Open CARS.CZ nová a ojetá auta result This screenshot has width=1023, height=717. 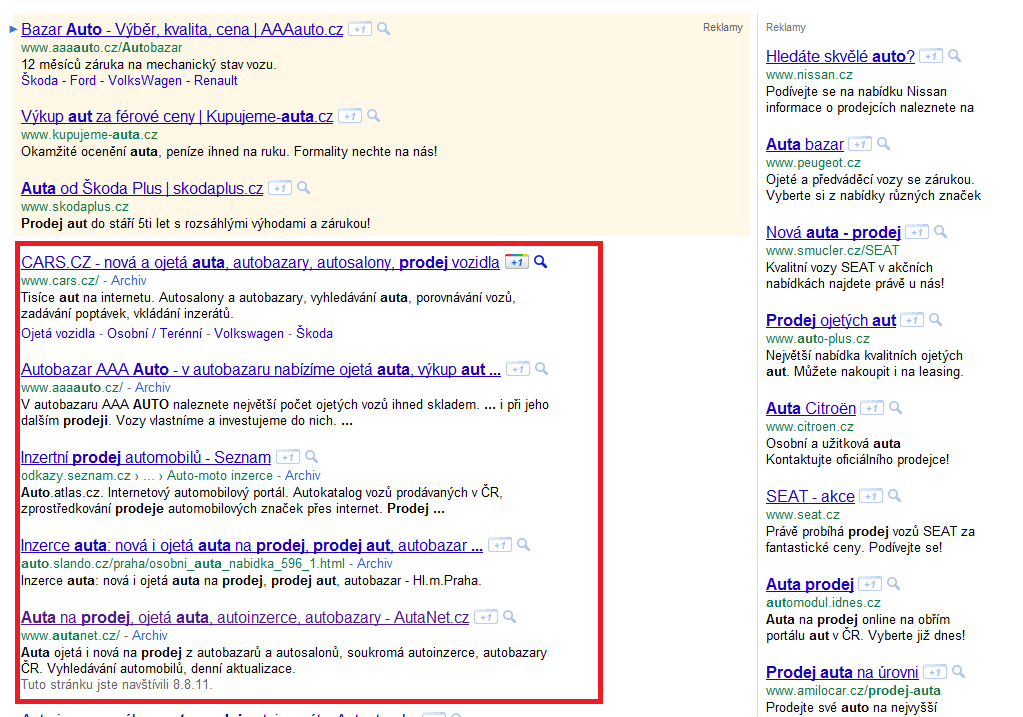tap(260, 262)
